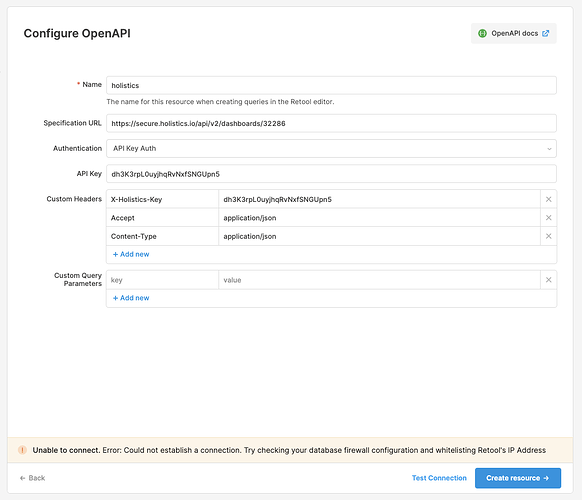This screenshot has width=582, height=500.
Task: Click the API Key label
Action: 89,173
